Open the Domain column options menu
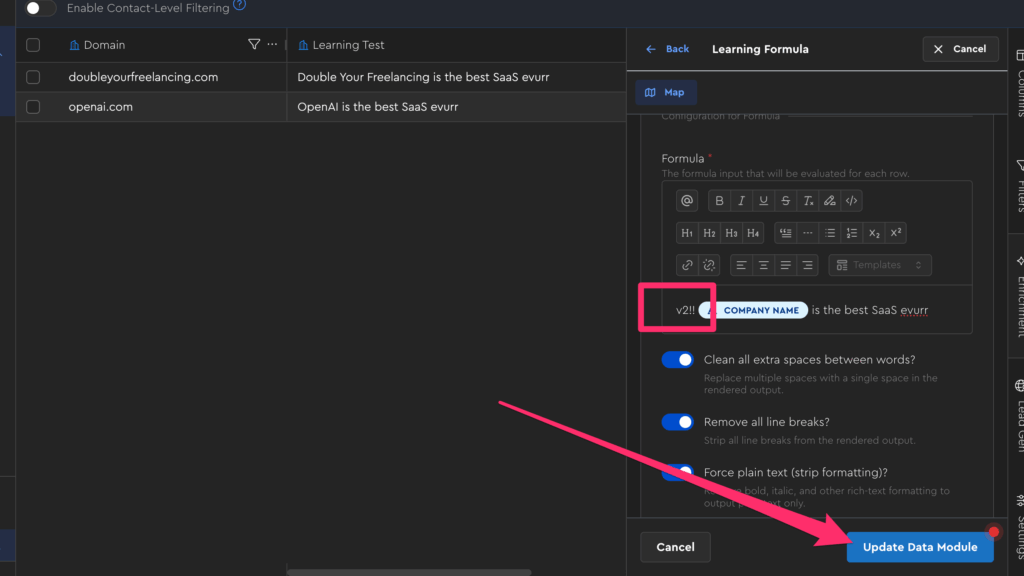1024x576 pixels. [272, 45]
